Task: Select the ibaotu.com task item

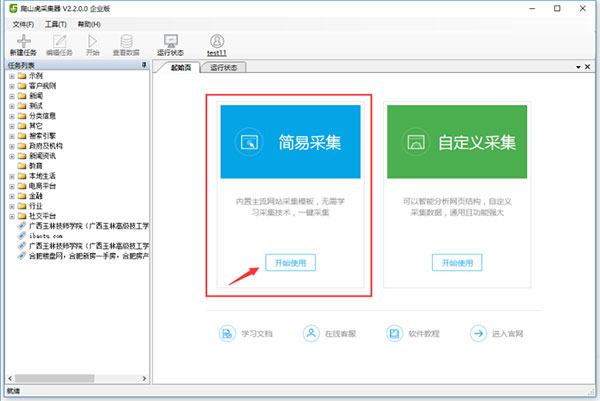Action: pos(46,236)
